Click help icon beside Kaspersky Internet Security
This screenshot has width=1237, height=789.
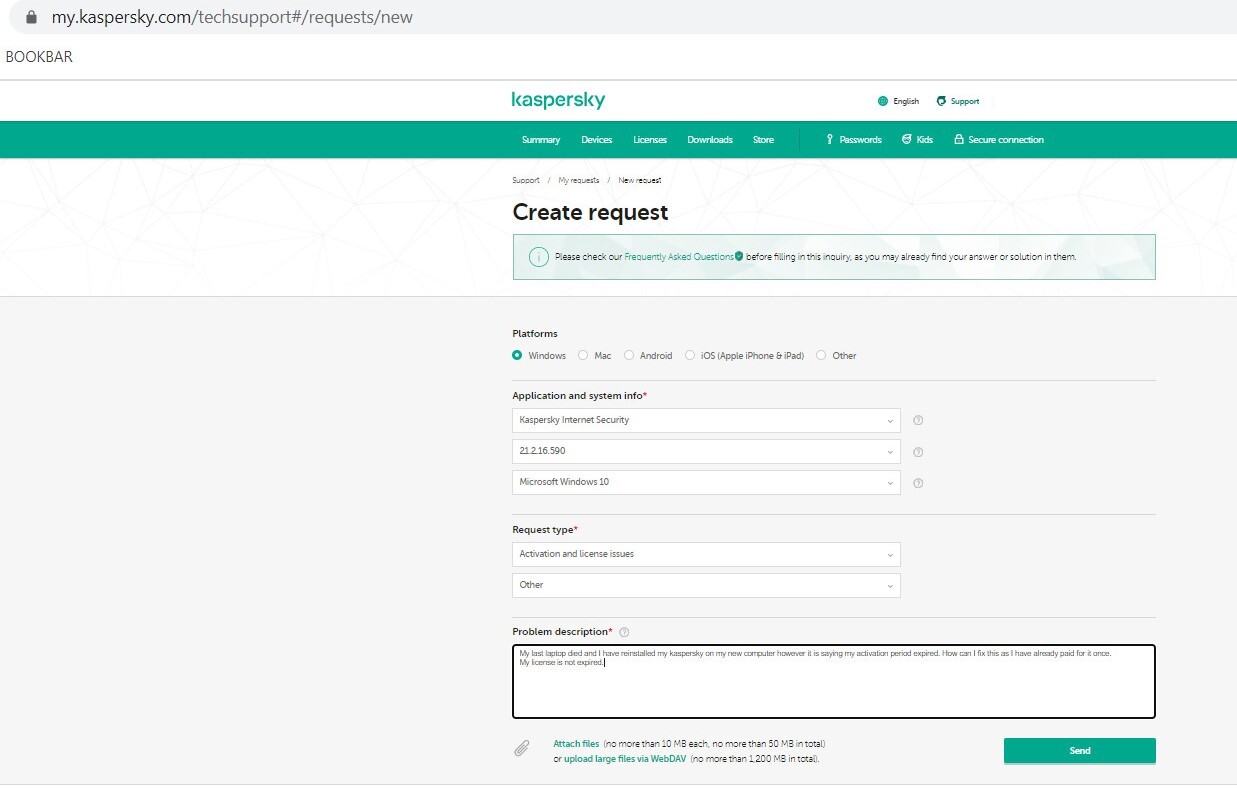point(918,421)
